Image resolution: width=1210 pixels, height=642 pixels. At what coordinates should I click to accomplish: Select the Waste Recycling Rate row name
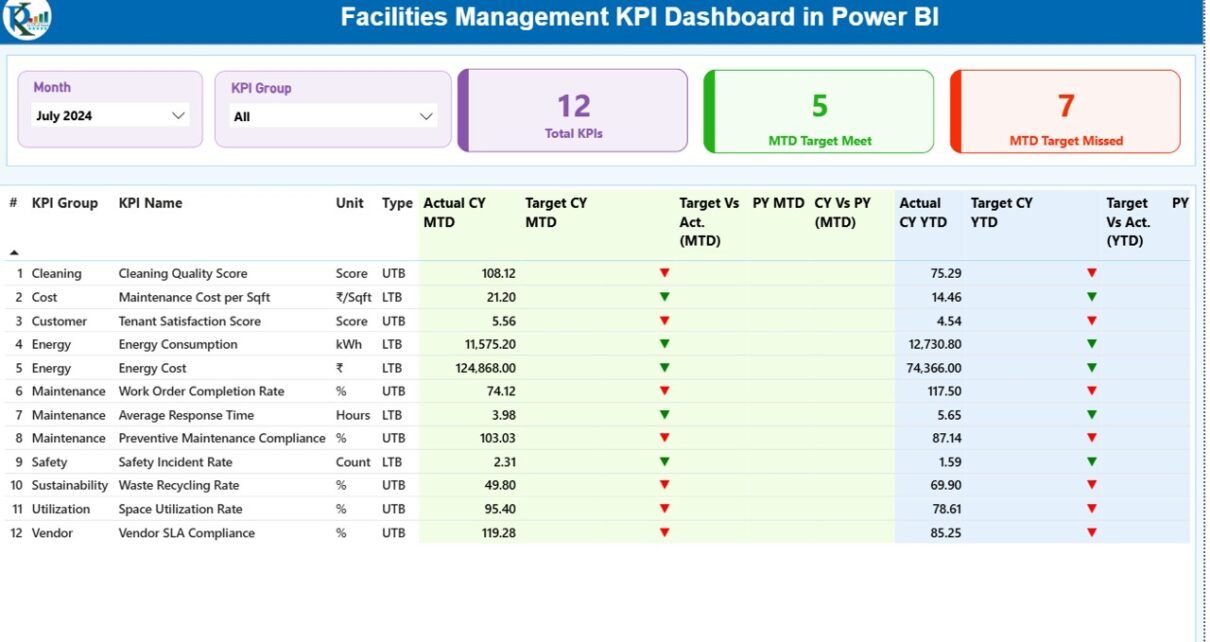[x=178, y=485]
